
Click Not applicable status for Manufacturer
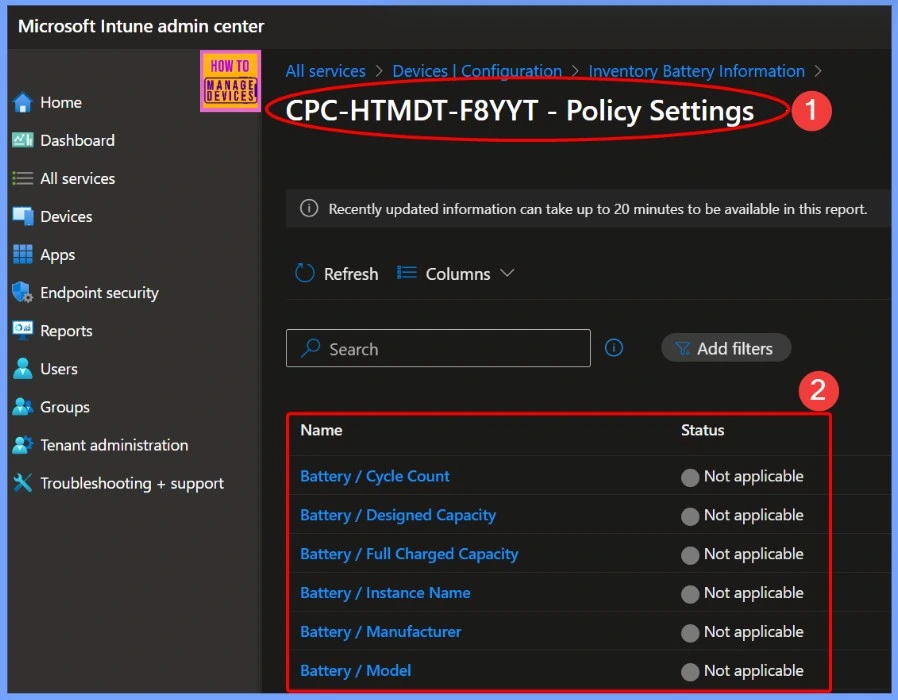[x=742, y=632]
